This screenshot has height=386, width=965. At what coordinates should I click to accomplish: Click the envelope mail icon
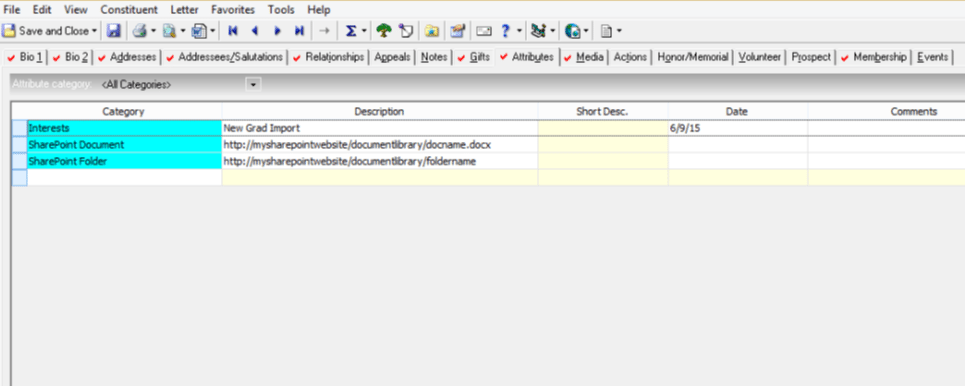[x=485, y=31]
